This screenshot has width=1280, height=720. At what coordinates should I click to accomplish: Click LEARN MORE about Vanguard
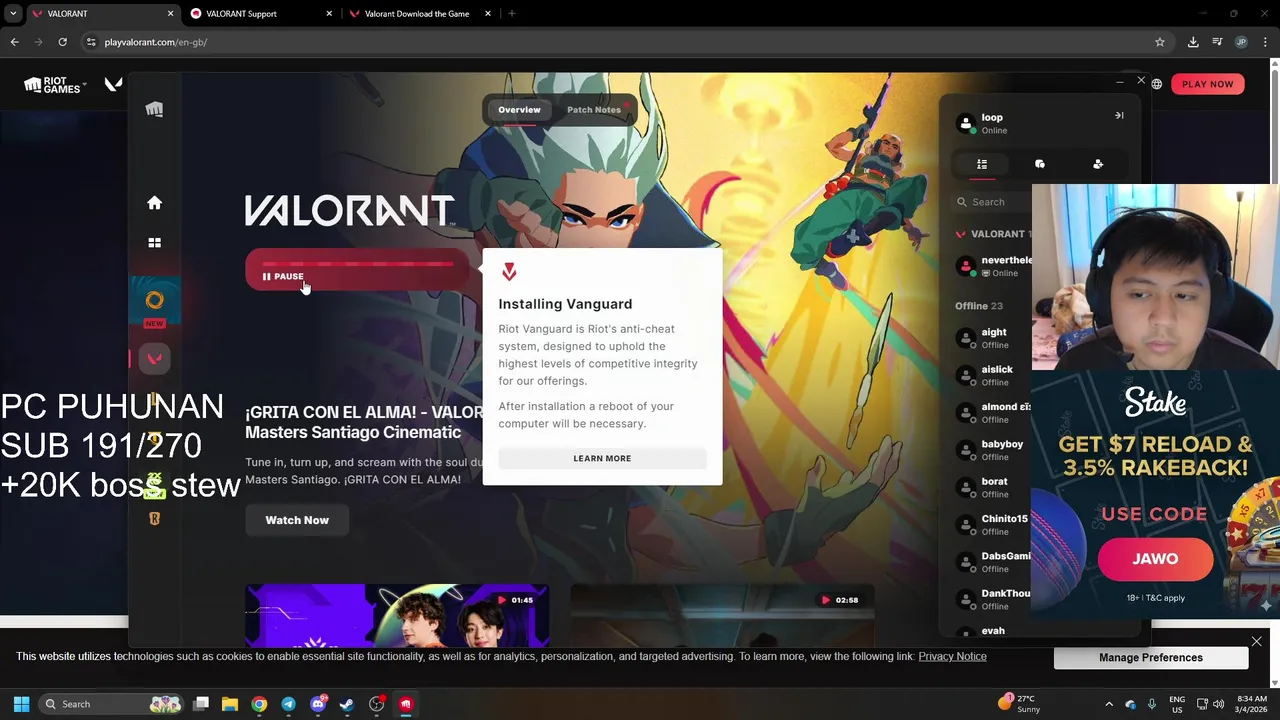(x=602, y=458)
